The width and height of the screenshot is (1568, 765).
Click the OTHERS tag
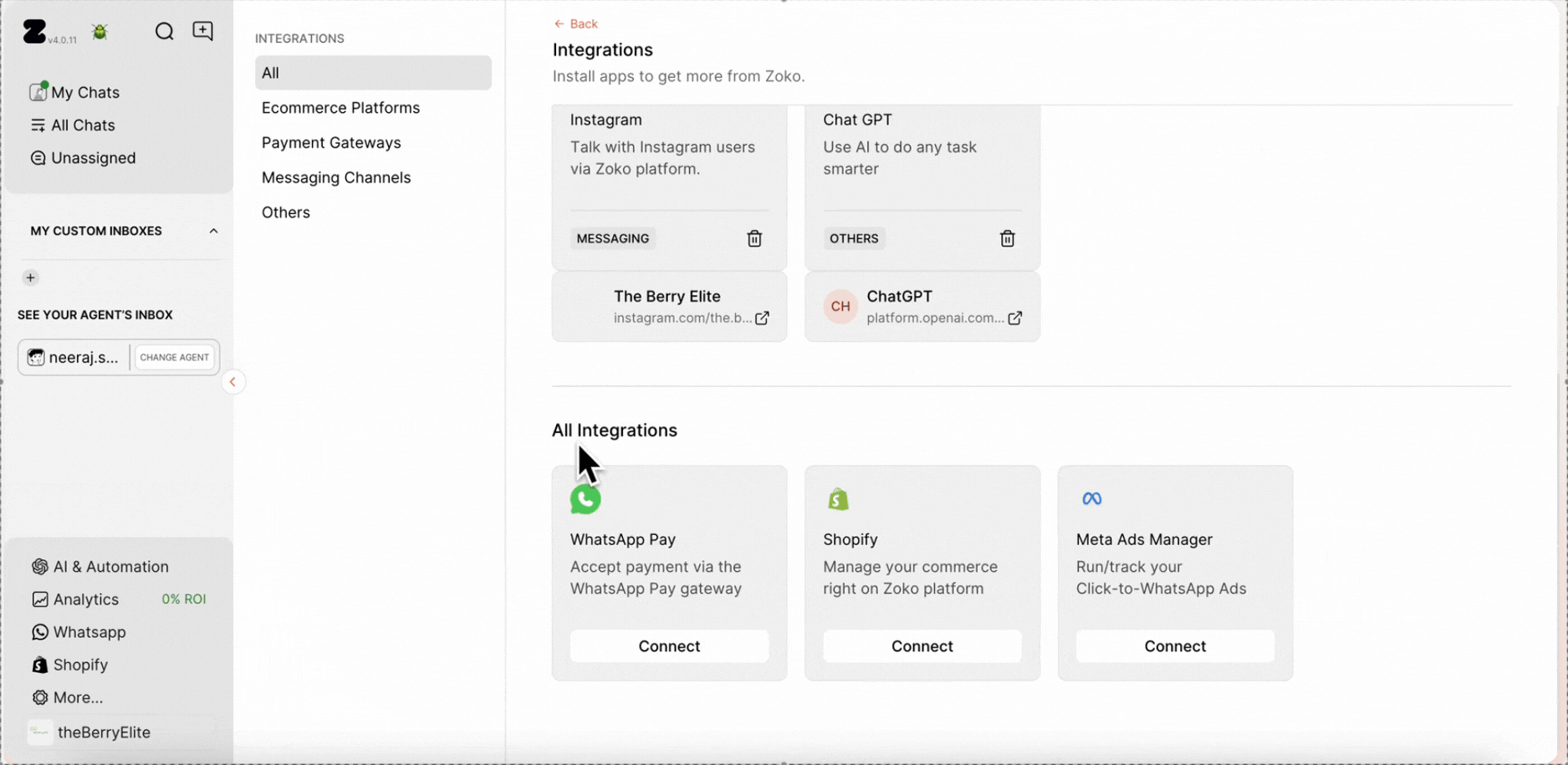(854, 239)
